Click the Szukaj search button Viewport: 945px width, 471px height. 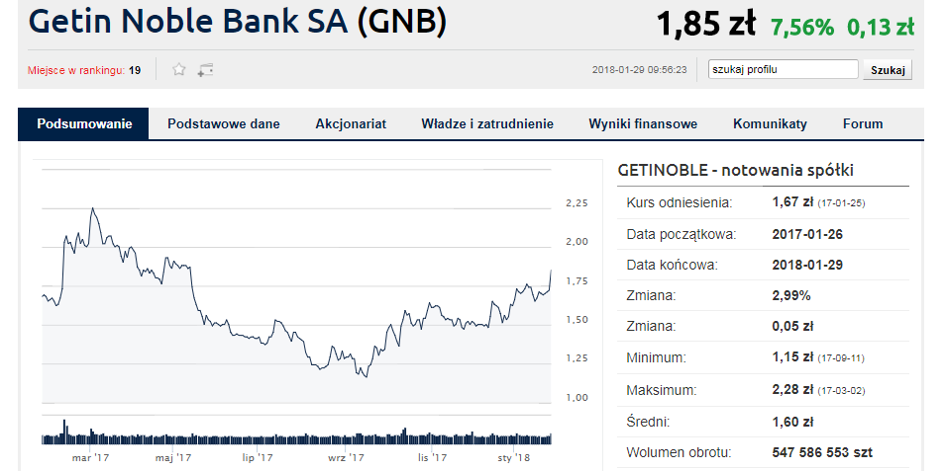(888, 69)
